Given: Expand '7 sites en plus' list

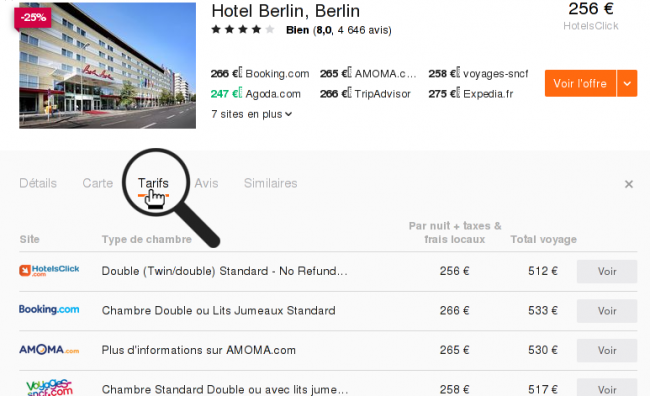Looking at the screenshot, I should pyautogui.click(x=252, y=114).
